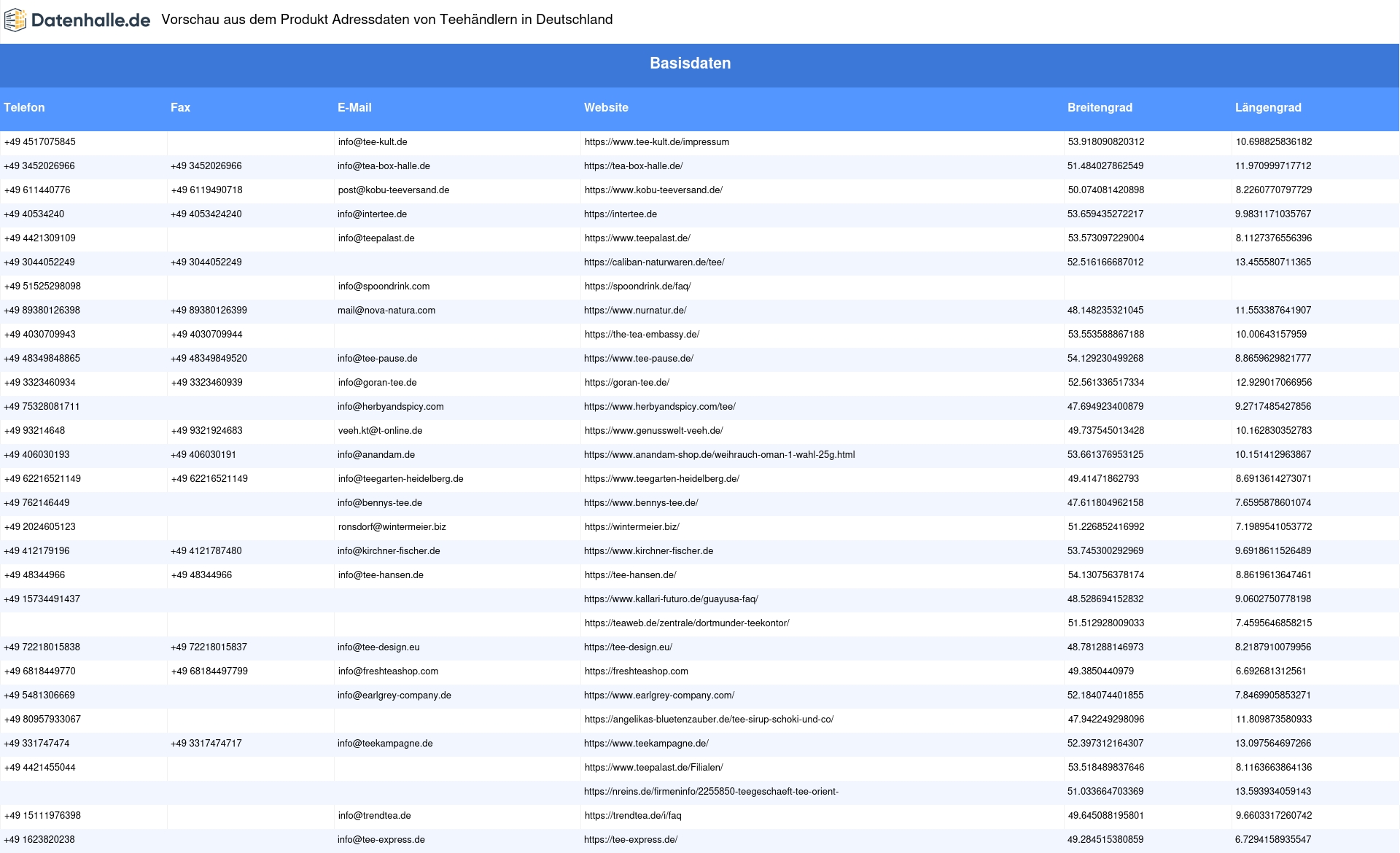Select latitude value 53.918090820312
Screen dimensions: 1400x853
pyautogui.click(x=1106, y=142)
